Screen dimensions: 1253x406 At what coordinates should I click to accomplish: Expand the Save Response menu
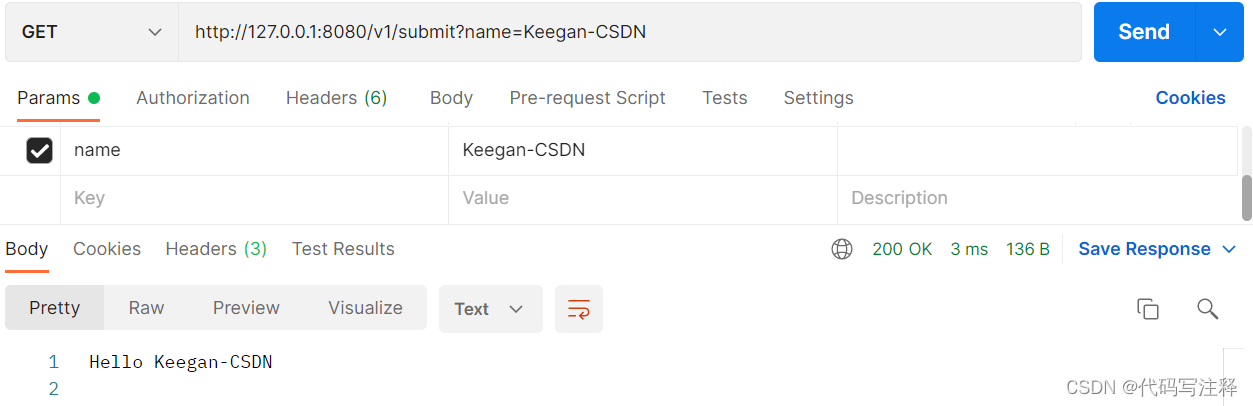(x=1157, y=249)
